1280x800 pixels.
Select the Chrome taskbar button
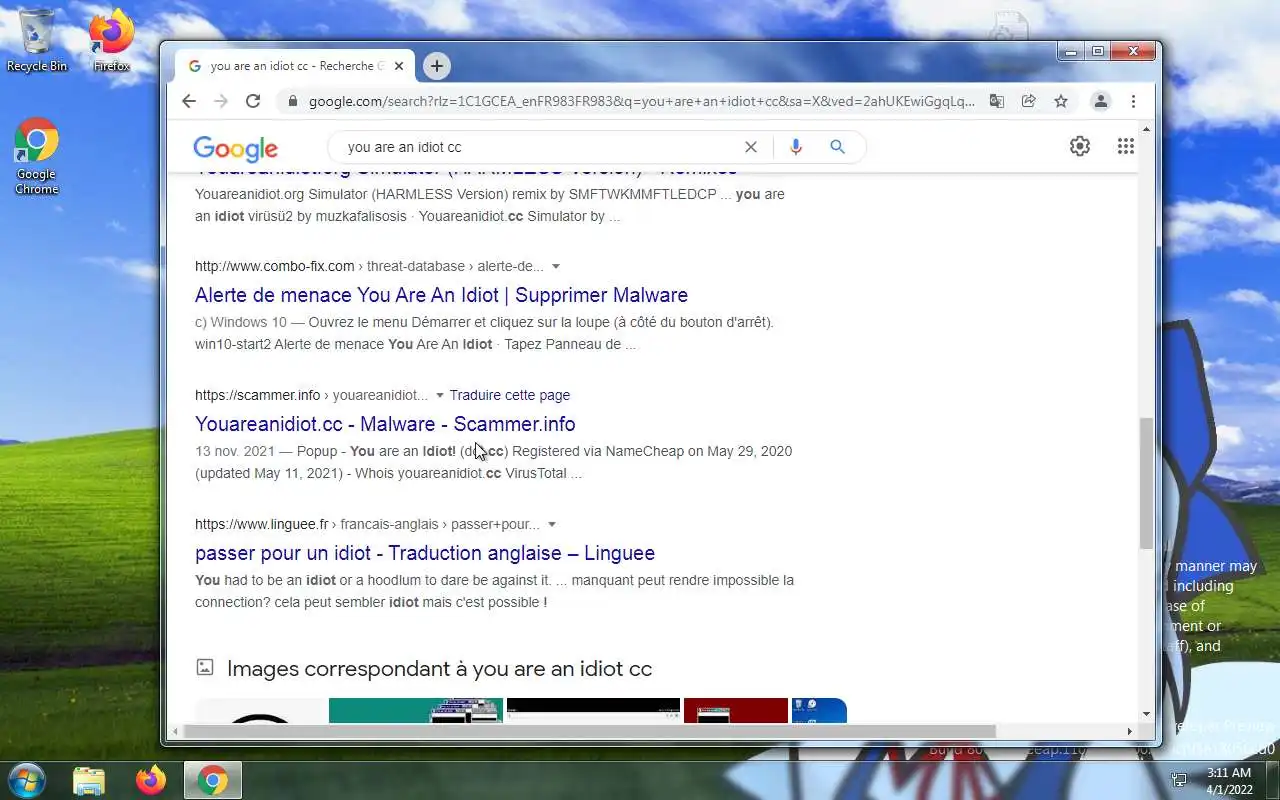[x=212, y=780]
